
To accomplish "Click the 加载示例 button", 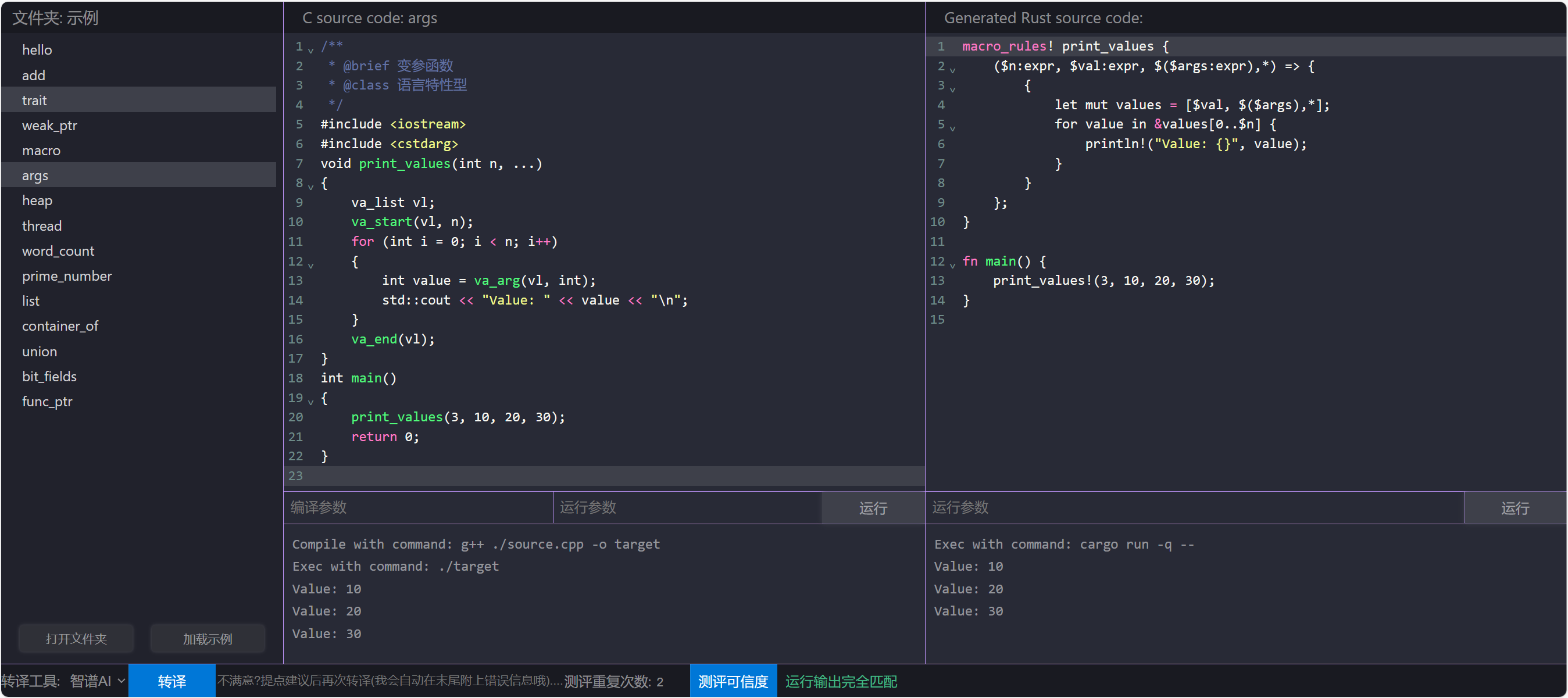I will pos(208,638).
